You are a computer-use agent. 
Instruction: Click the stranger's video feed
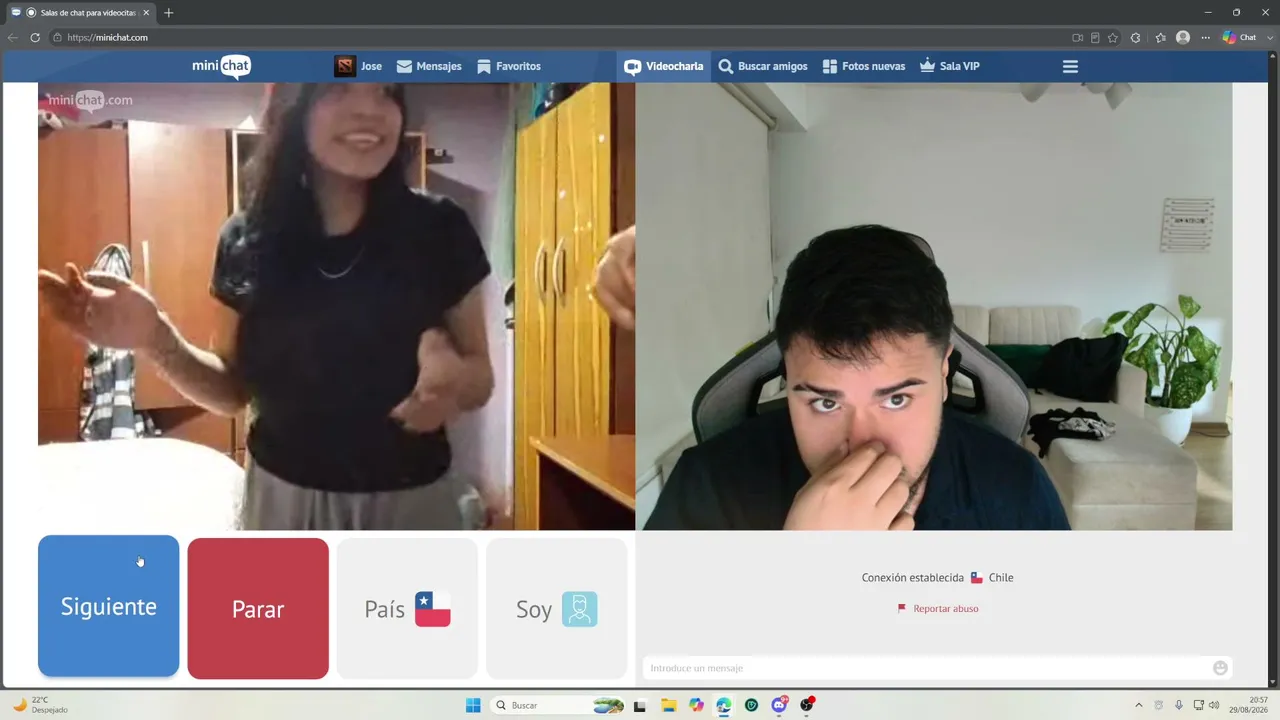[336, 306]
